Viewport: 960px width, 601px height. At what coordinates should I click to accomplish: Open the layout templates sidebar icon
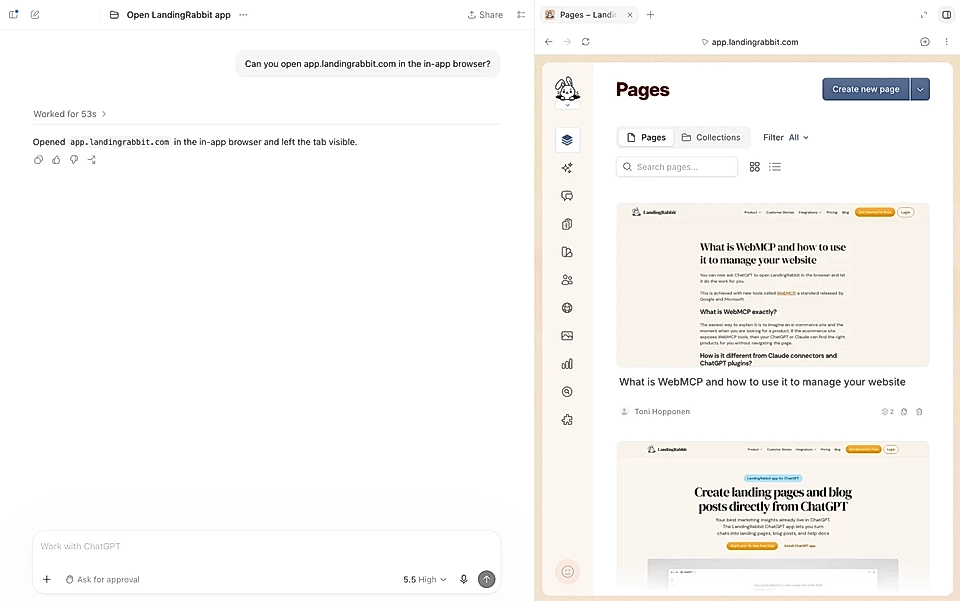pos(568,252)
